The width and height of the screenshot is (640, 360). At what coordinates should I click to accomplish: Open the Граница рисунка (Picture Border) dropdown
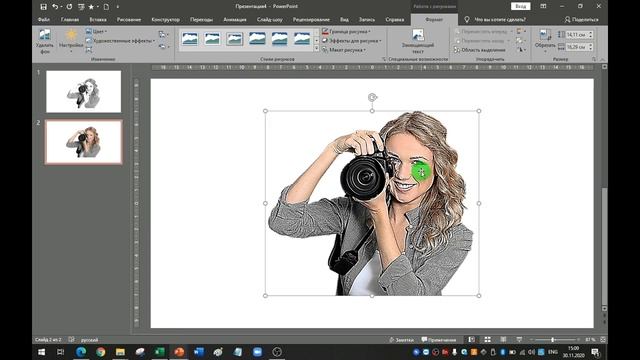coord(346,31)
